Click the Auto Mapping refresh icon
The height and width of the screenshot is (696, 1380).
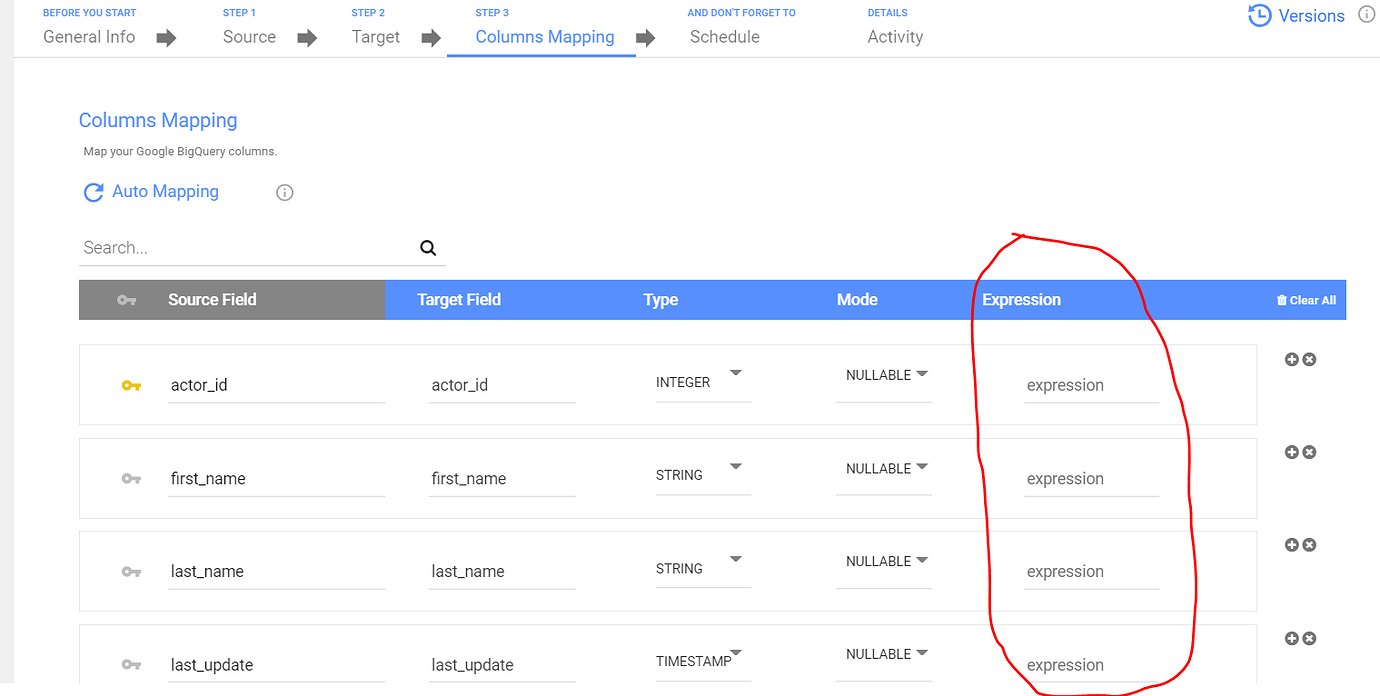click(93, 192)
